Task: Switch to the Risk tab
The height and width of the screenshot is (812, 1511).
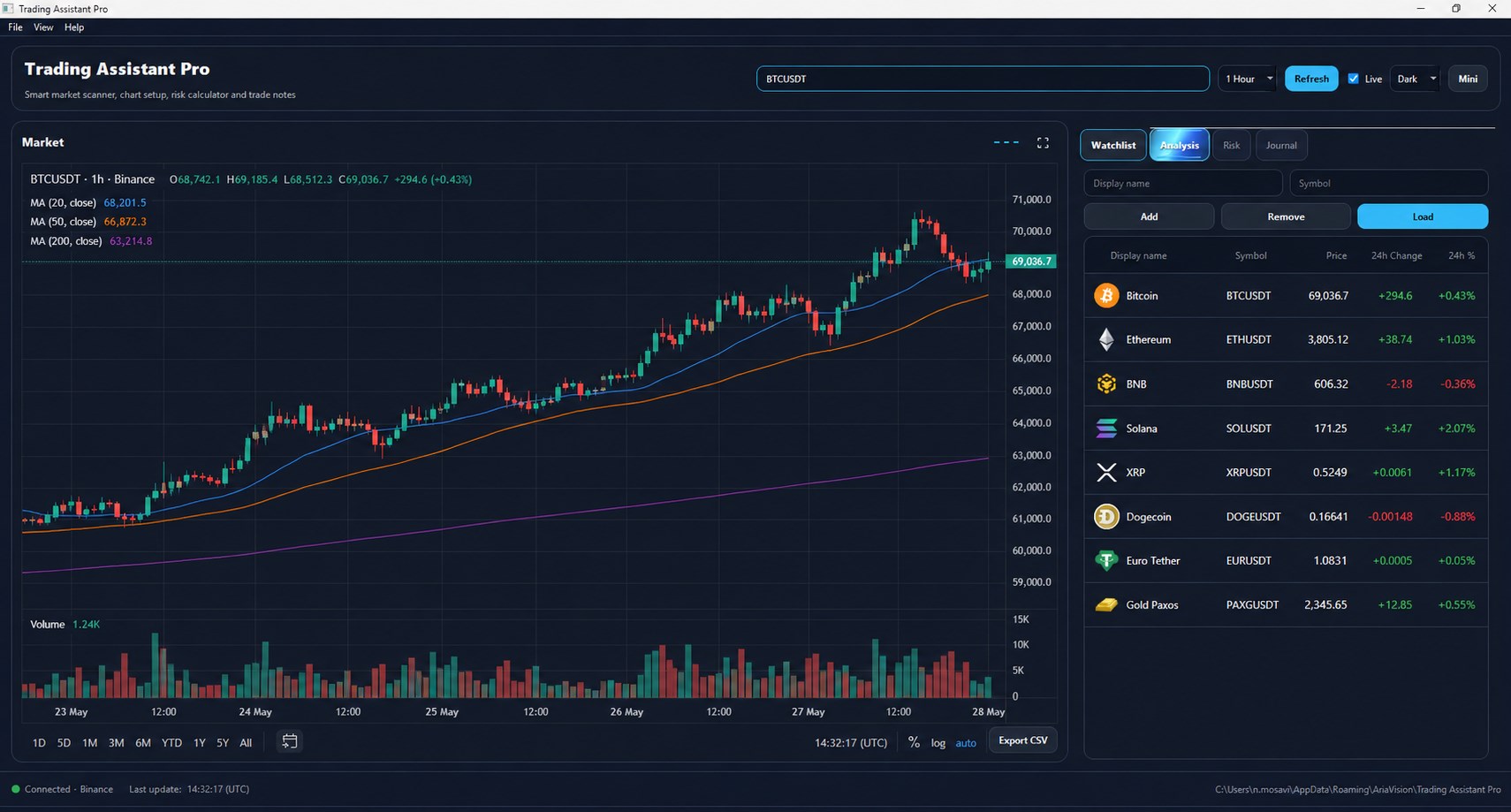Action: [x=1231, y=145]
